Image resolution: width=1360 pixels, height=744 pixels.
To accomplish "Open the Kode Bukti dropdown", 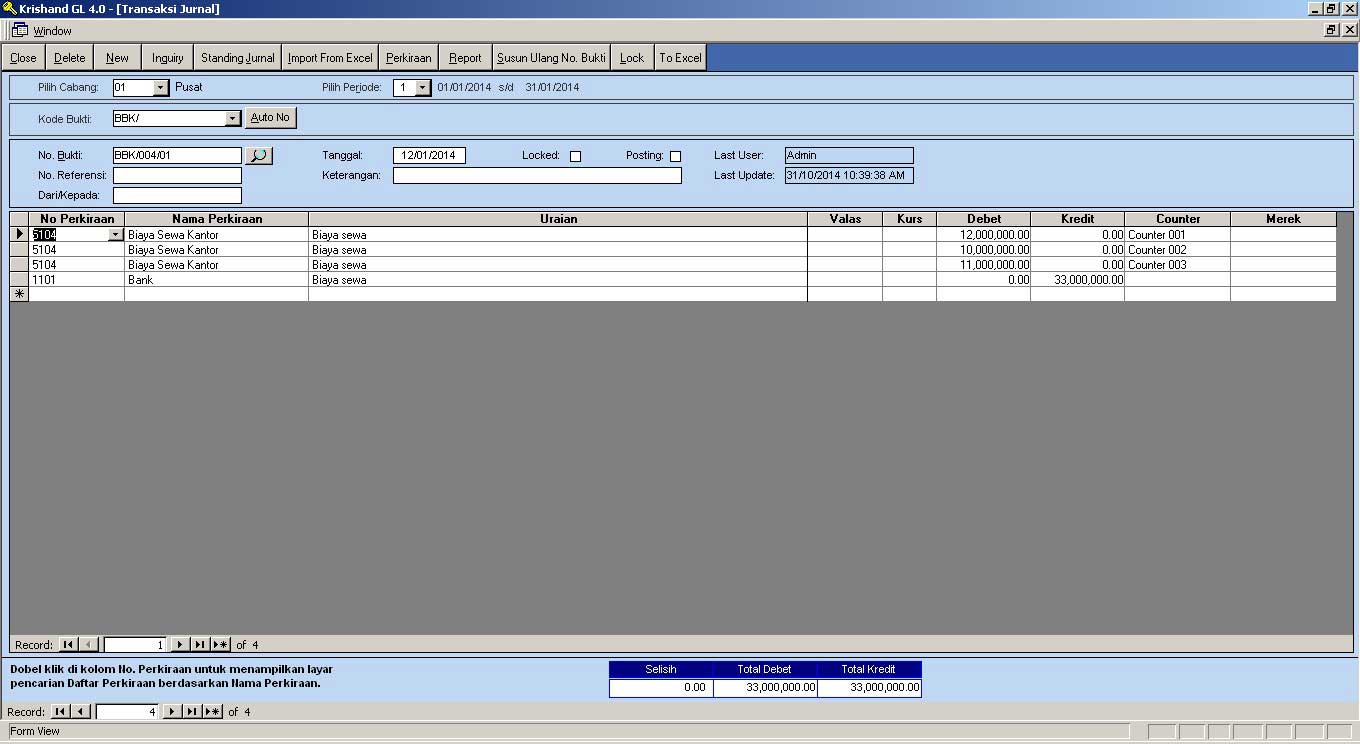I will tap(232, 118).
